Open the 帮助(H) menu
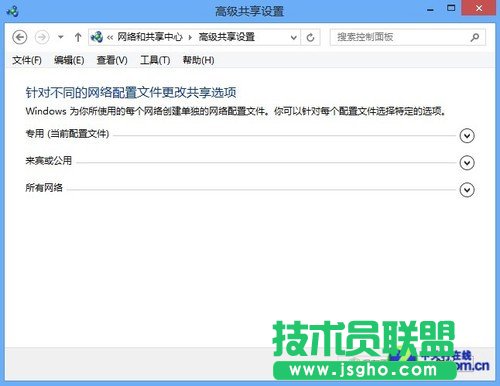This screenshot has height=386, width=500. pyautogui.click(x=198, y=60)
